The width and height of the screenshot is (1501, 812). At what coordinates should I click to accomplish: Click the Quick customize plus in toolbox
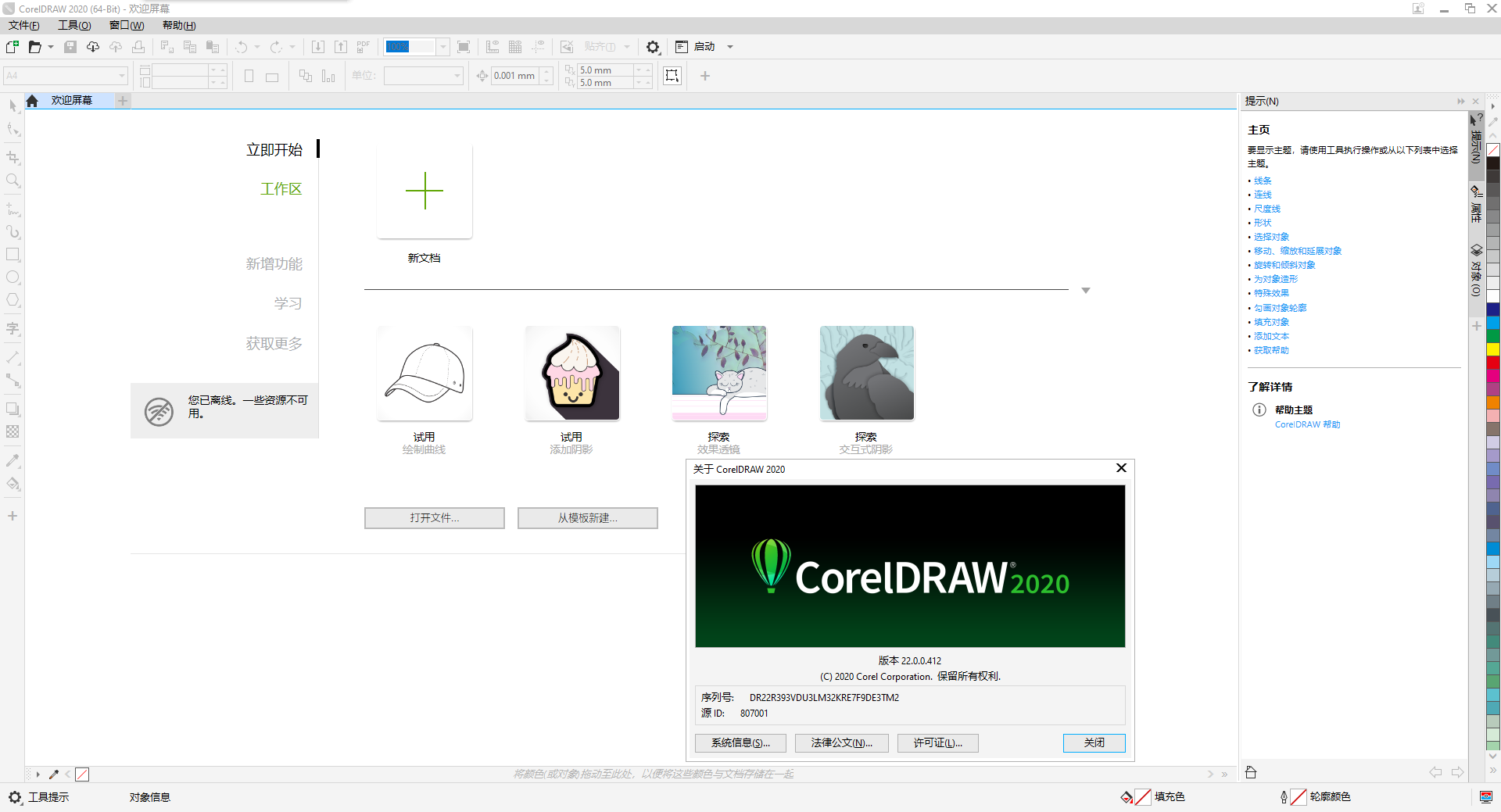(x=13, y=516)
